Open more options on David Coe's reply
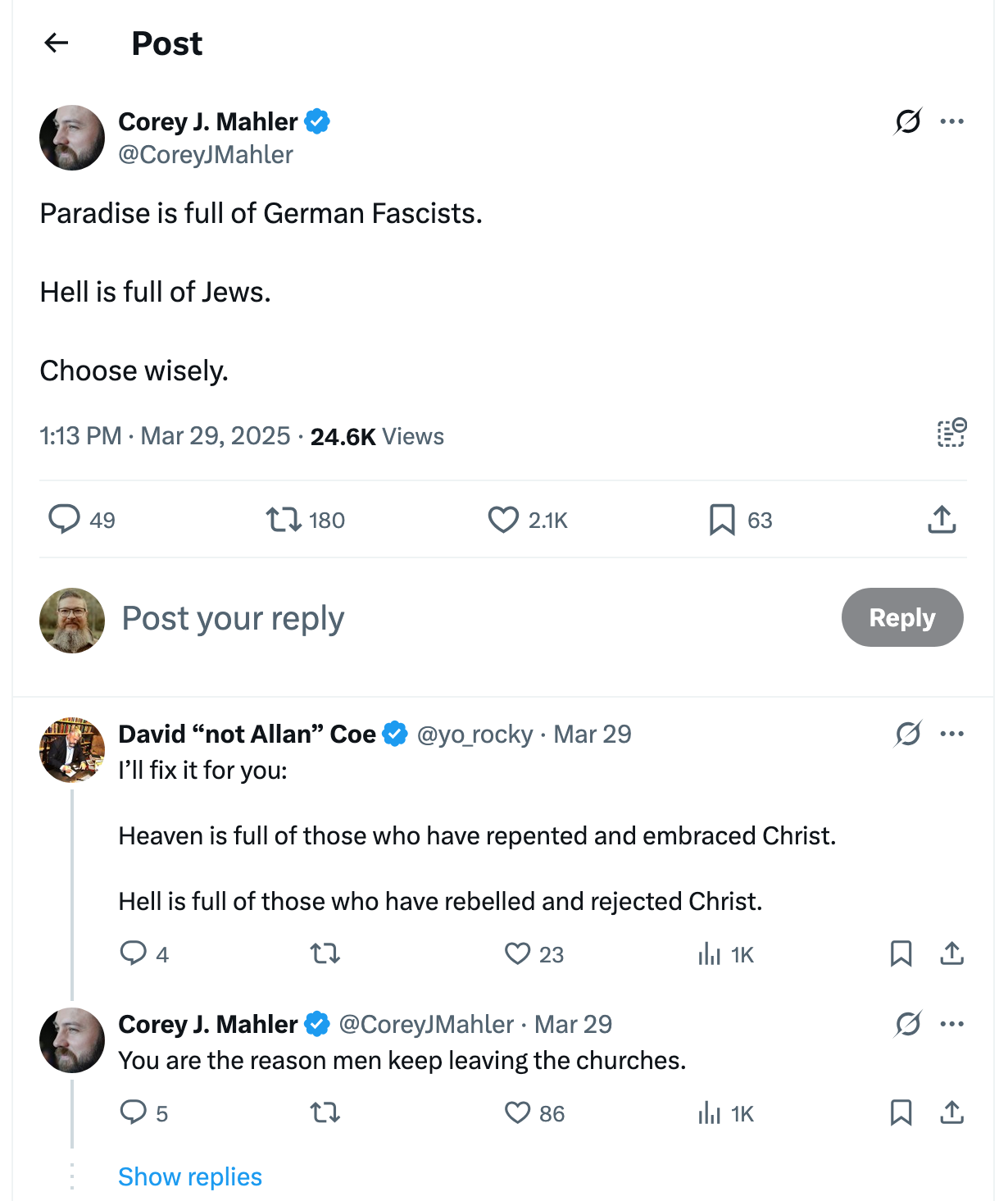Image resolution: width=1008 pixels, height=1201 pixels. point(952,734)
